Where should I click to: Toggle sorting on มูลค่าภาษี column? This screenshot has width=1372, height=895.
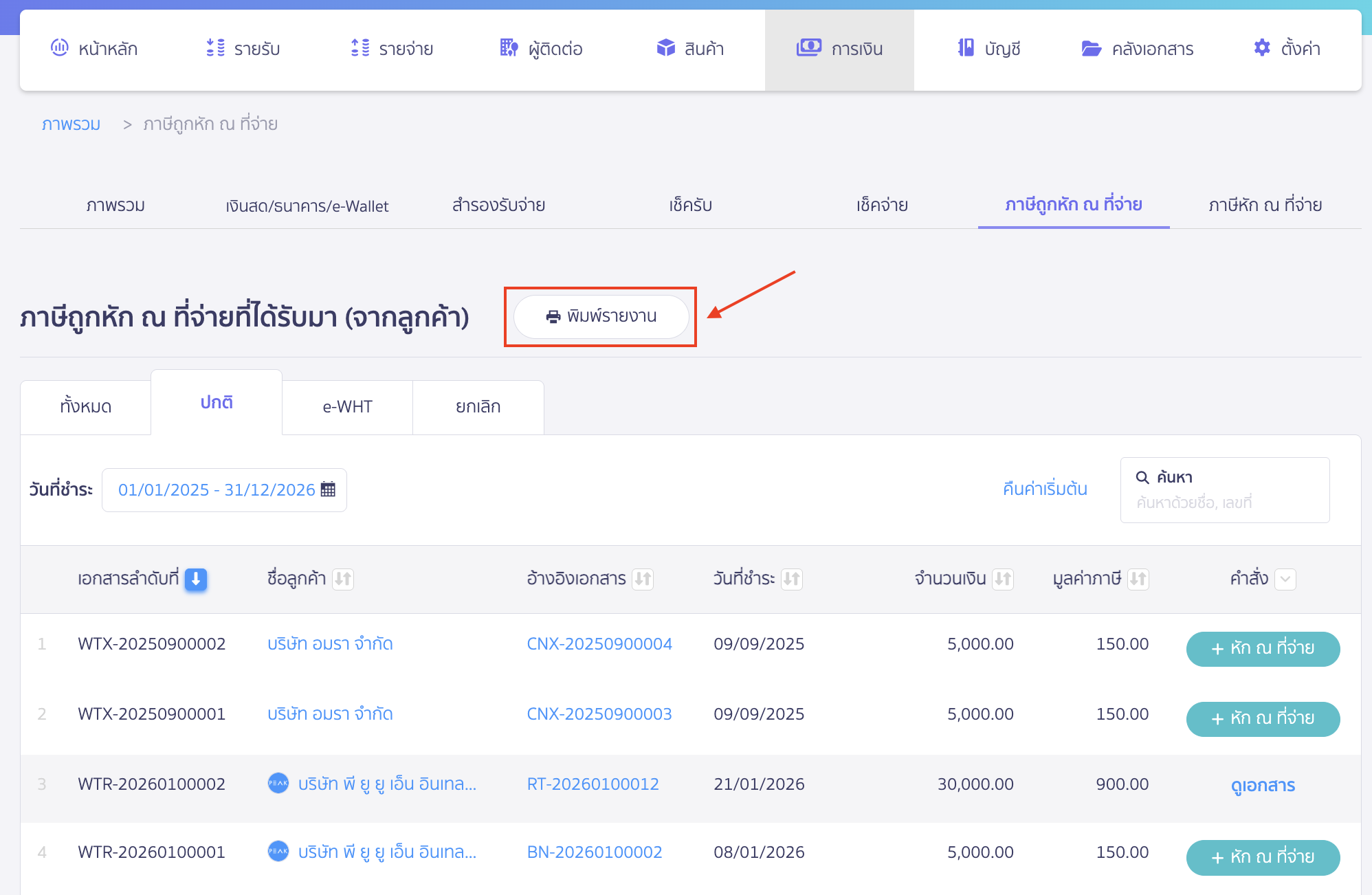tap(1138, 579)
